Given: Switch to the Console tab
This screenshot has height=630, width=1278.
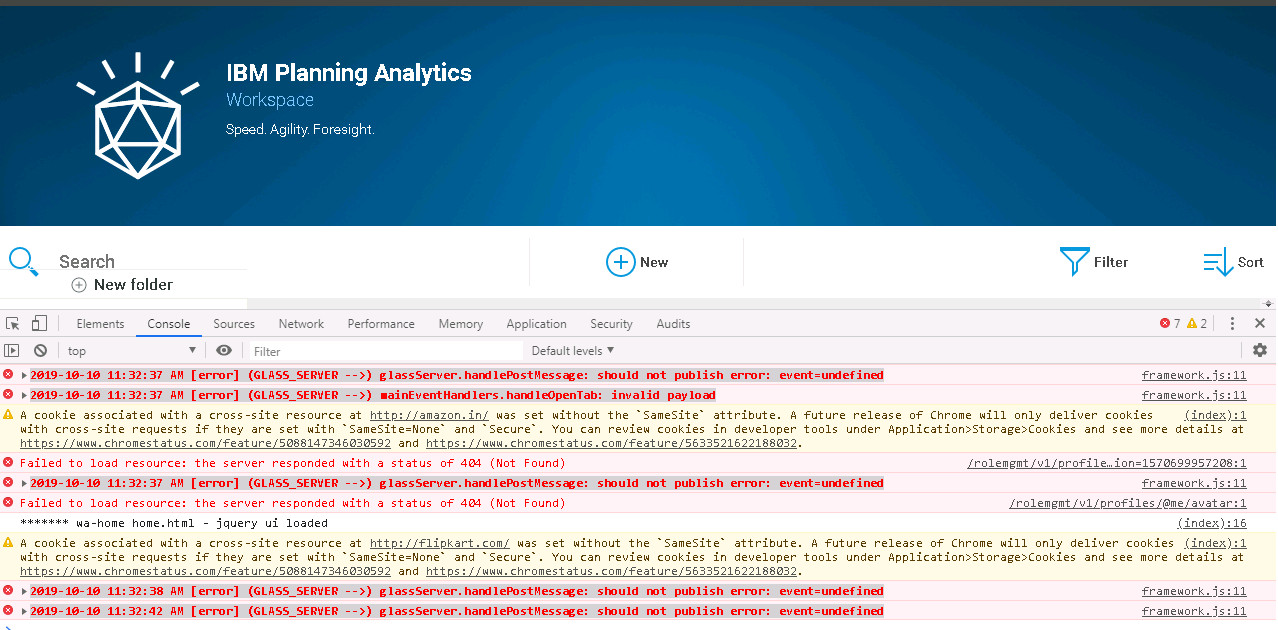Looking at the screenshot, I should [169, 323].
